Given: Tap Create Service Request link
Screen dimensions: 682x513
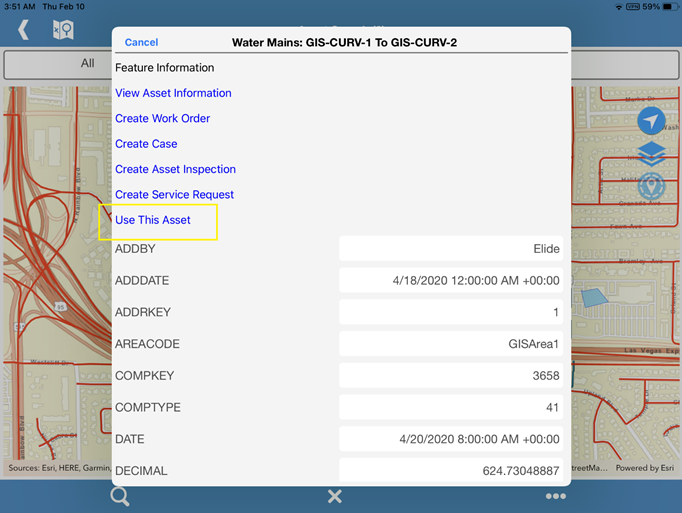Looking at the screenshot, I should pyautogui.click(x=174, y=194).
